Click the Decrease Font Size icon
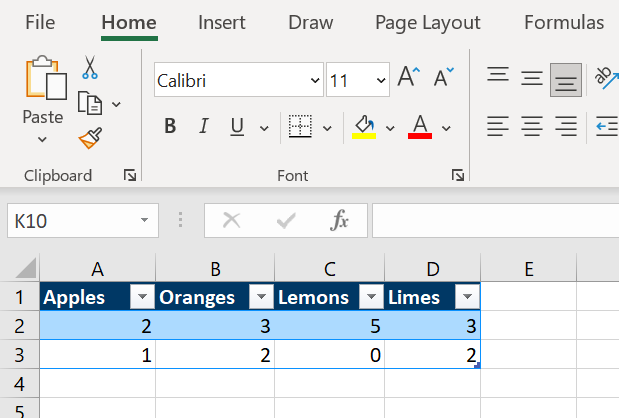619x418 pixels. 444,77
